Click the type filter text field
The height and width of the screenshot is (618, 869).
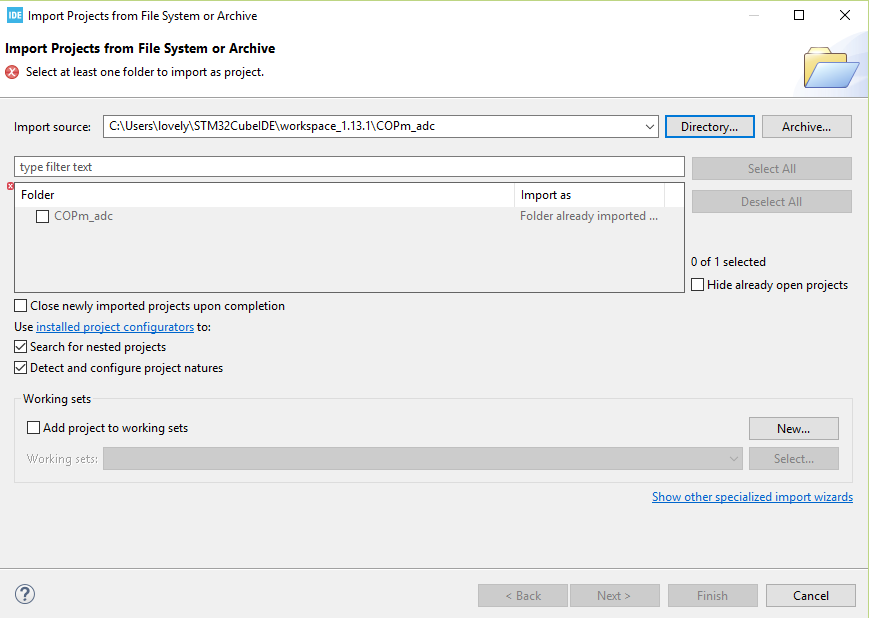pyautogui.click(x=349, y=167)
